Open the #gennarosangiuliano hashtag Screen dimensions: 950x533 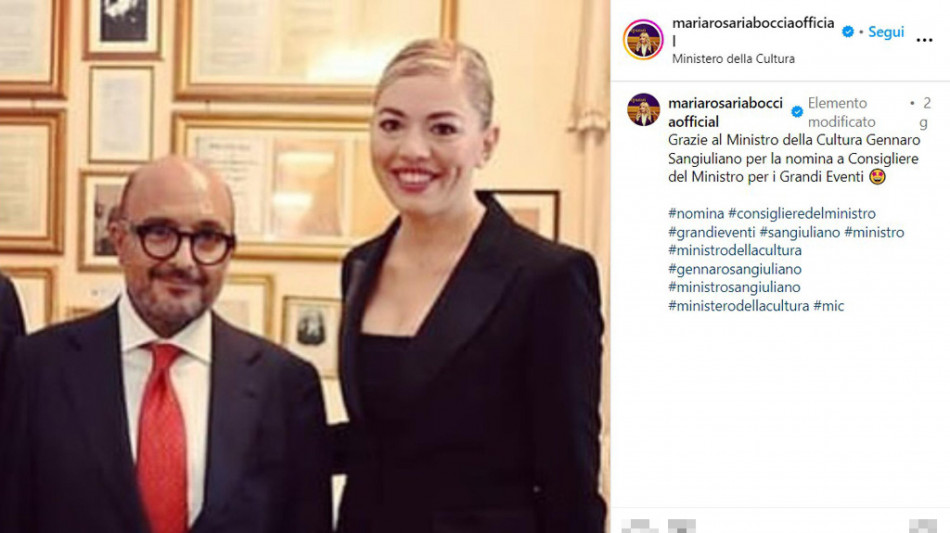(734, 269)
